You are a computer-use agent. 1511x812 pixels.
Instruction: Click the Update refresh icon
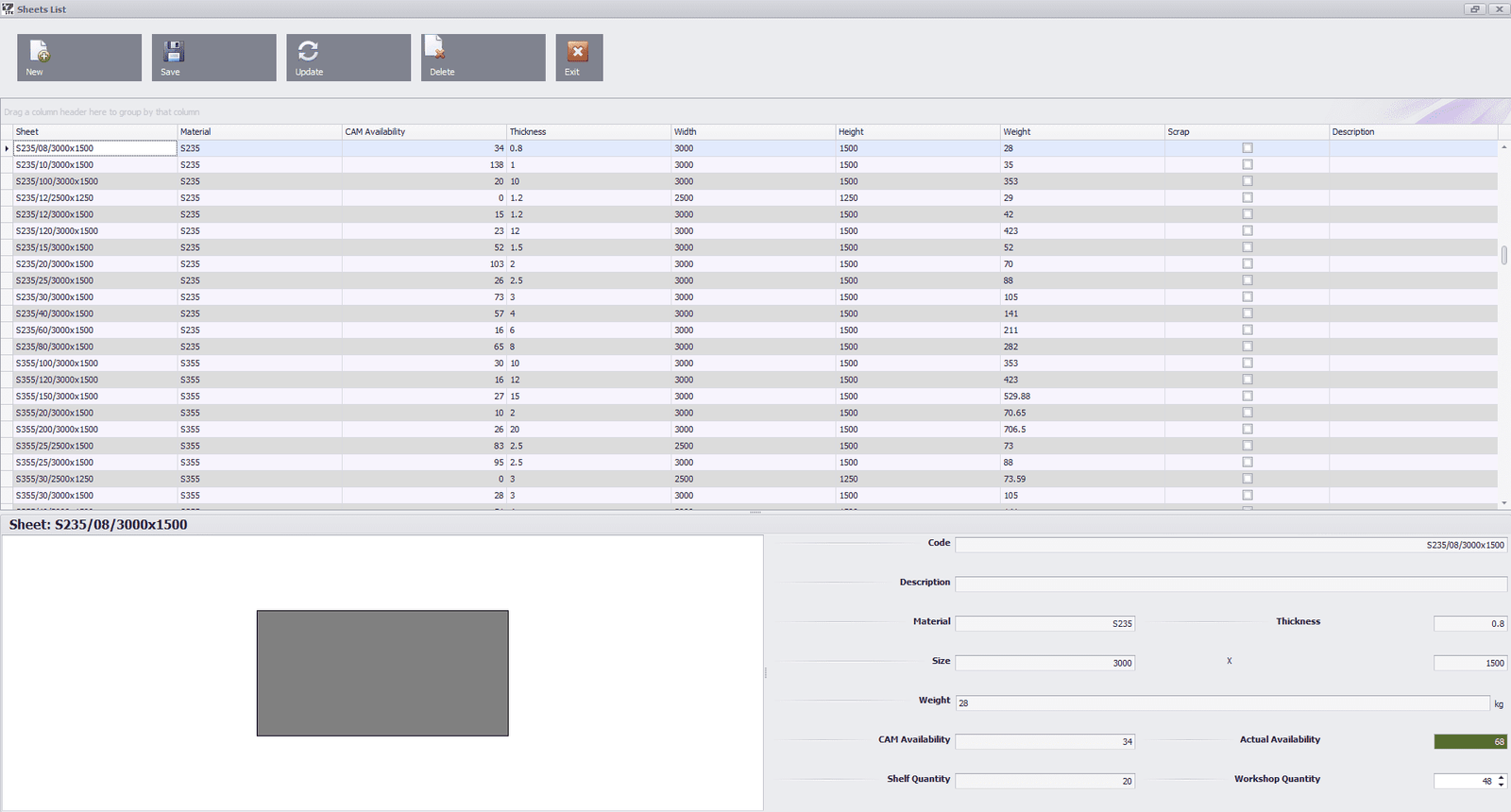tap(308, 51)
